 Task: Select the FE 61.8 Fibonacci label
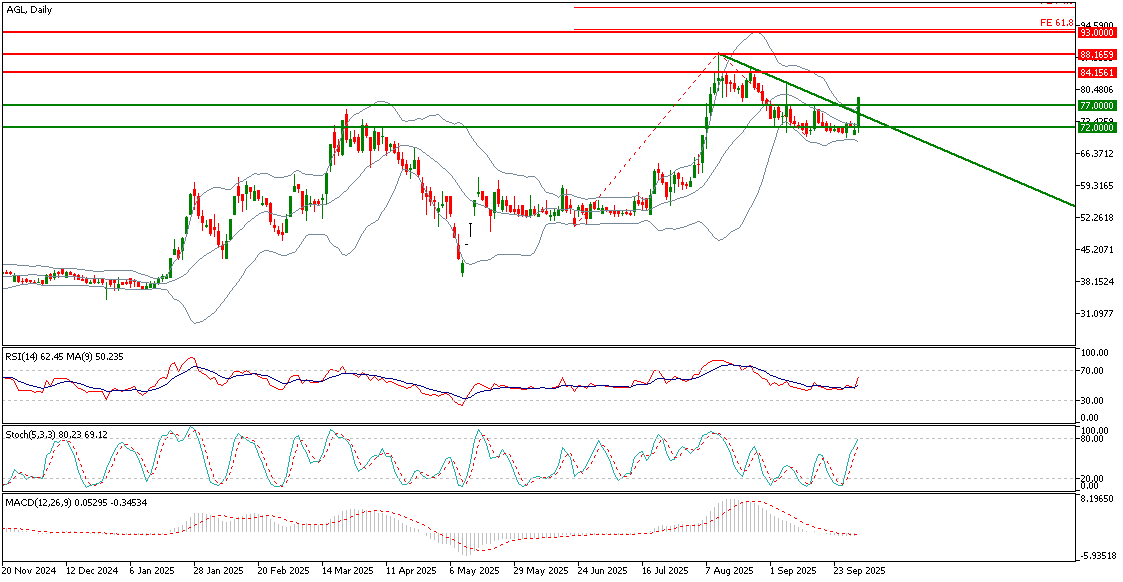tap(1056, 22)
